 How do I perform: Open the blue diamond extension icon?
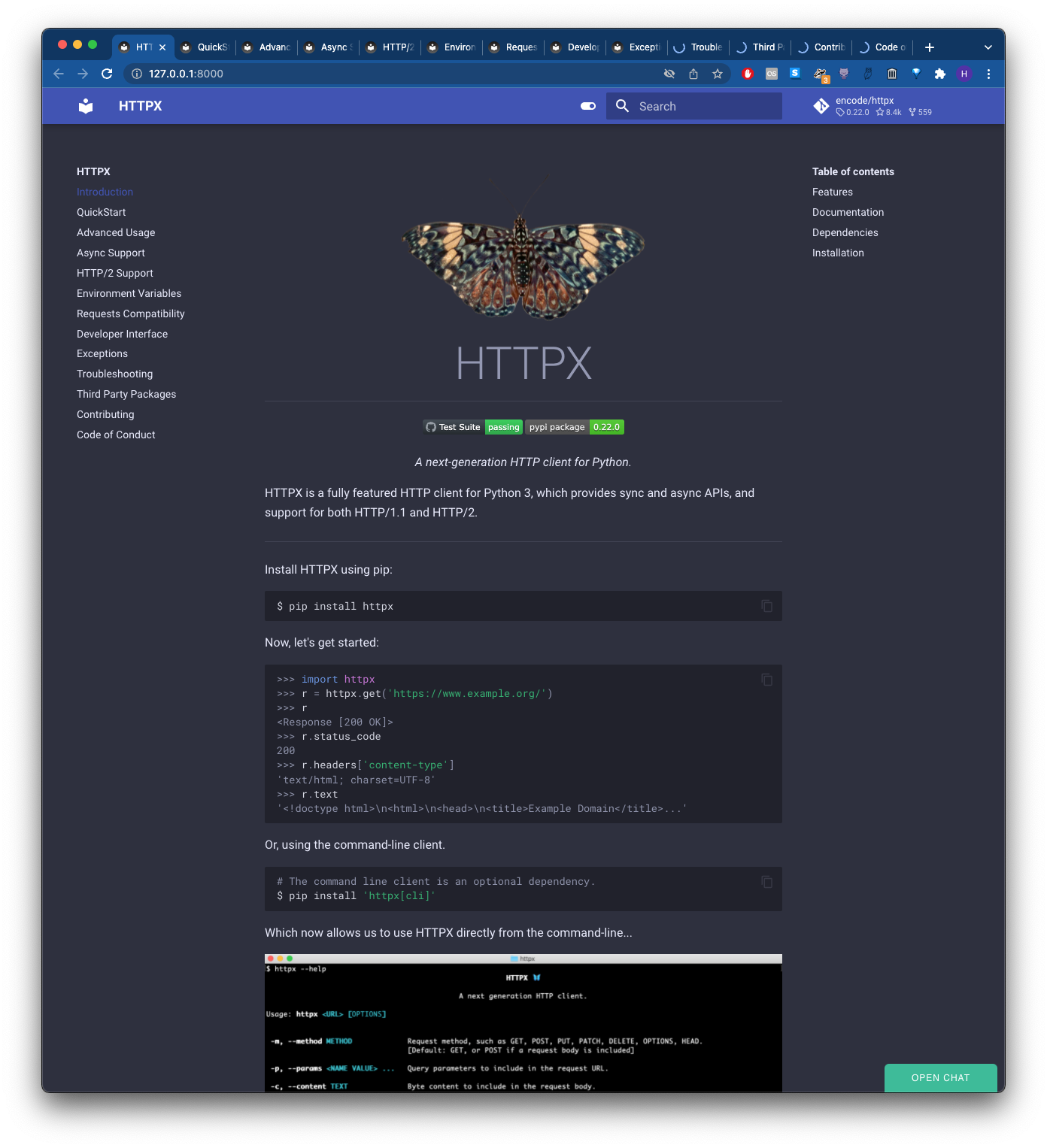(x=916, y=73)
